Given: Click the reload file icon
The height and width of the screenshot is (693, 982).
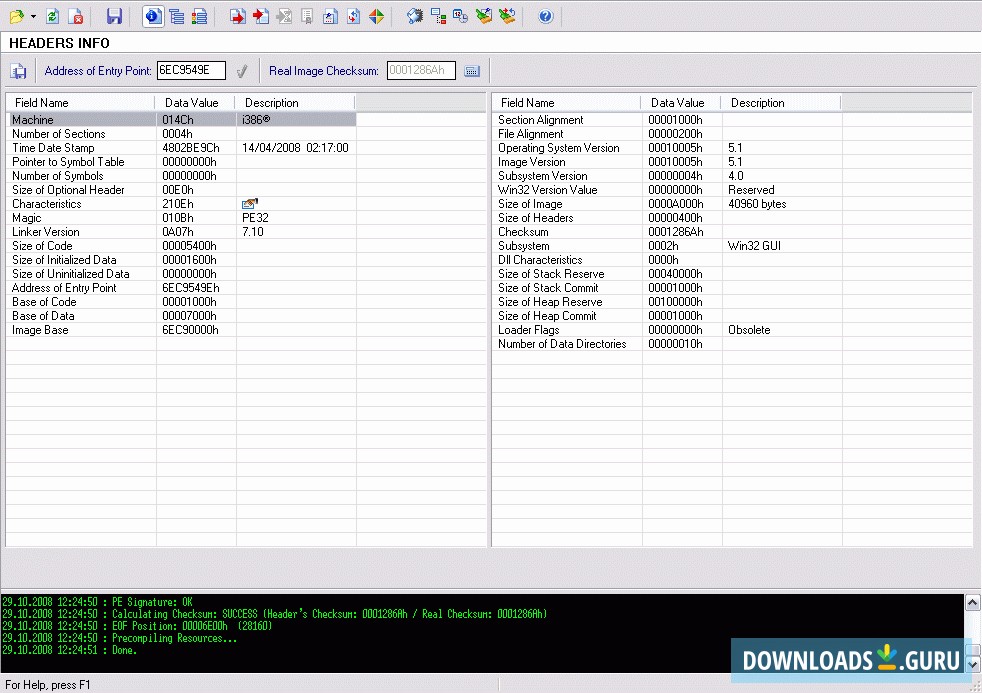Looking at the screenshot, I should pos(53,16).
